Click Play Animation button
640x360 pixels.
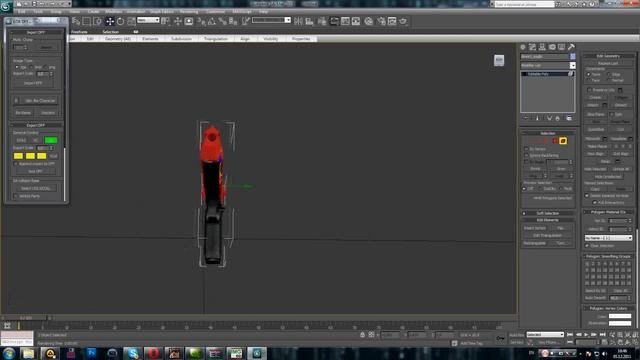[x=586, y=335]
